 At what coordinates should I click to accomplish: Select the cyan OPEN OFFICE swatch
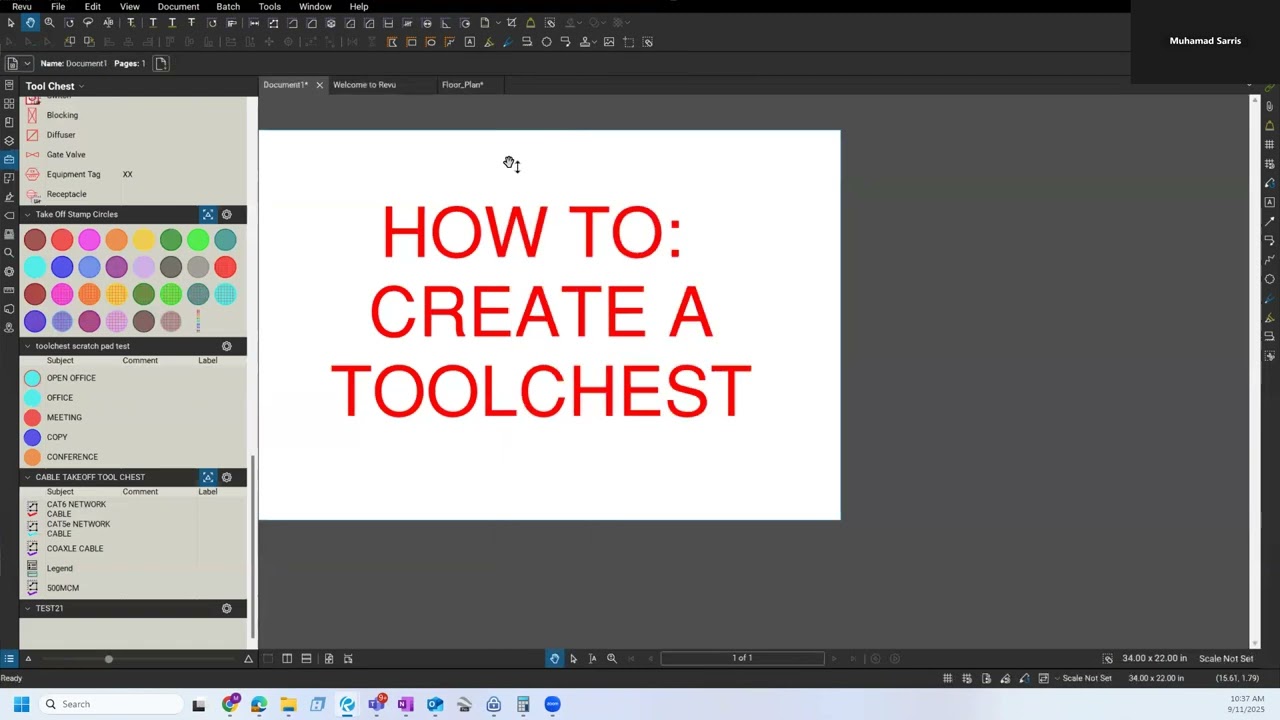pos(32,378)
